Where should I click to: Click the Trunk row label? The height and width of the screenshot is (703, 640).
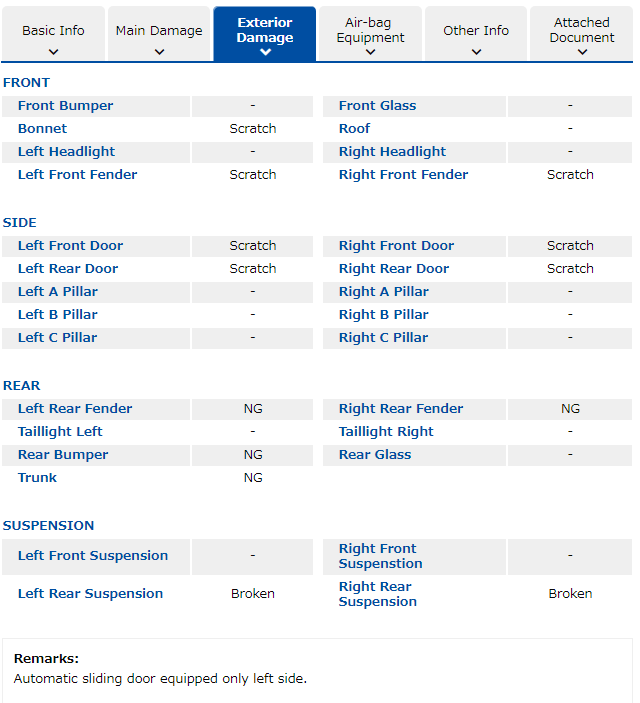[x=37, y=478]
